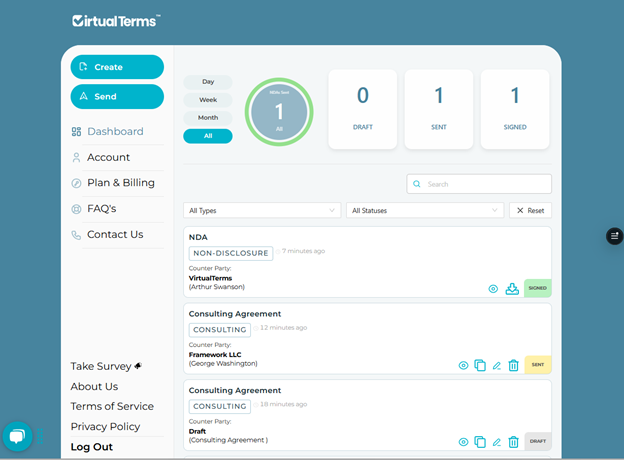Click the '7 minutes ago' timestamp
The height and width of the screenshot is (460, 624).
coord(303,251)
